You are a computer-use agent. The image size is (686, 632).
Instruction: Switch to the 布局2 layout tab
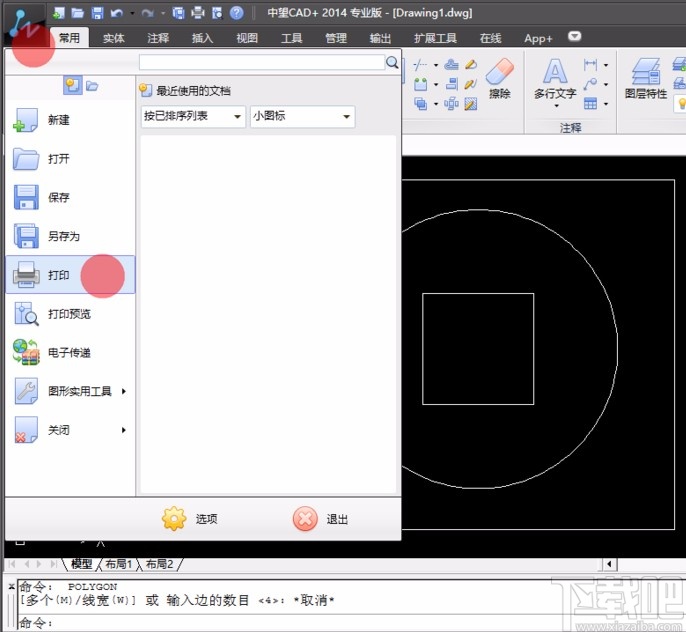click(159, 564)
